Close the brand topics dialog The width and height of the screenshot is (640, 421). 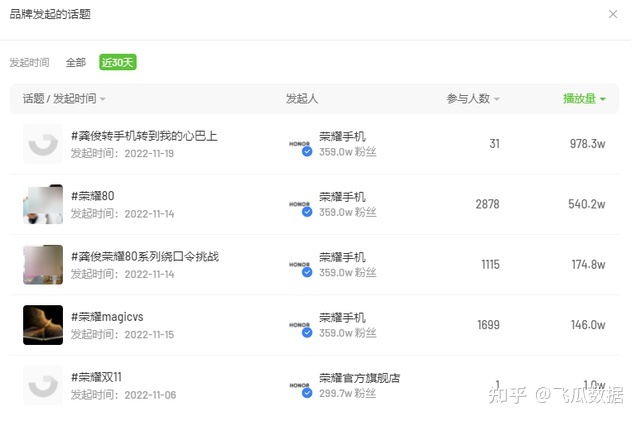(x=613, y=14)
